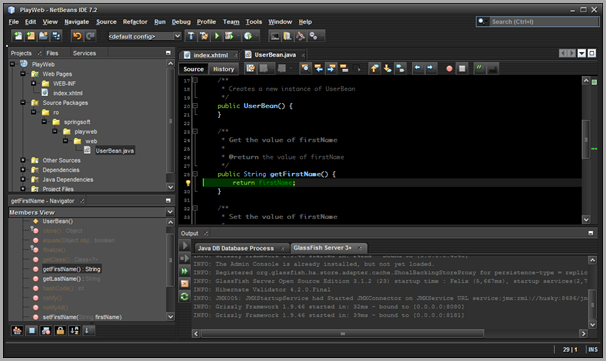Click the New File toolbar icon
Screen dimensions: 606x361
[x=18, y=36]
